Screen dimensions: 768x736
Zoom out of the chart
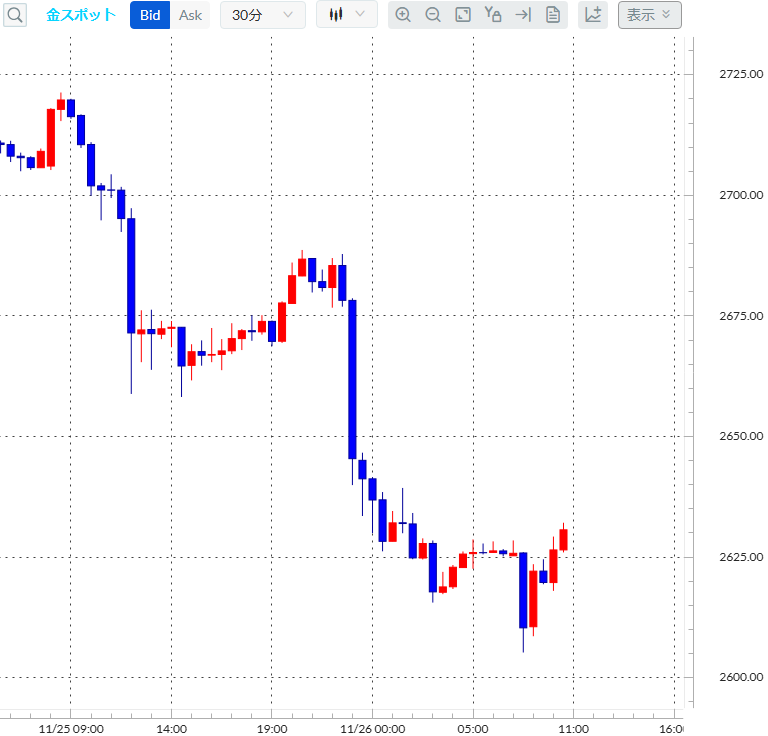[433, 15]
